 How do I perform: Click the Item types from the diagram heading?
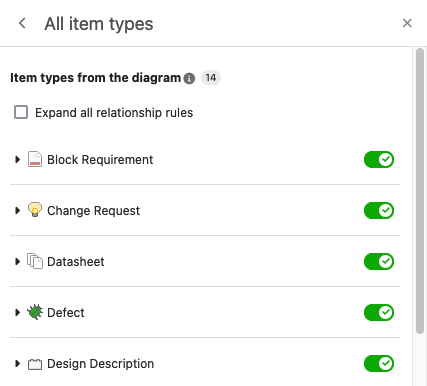[96, 78]
